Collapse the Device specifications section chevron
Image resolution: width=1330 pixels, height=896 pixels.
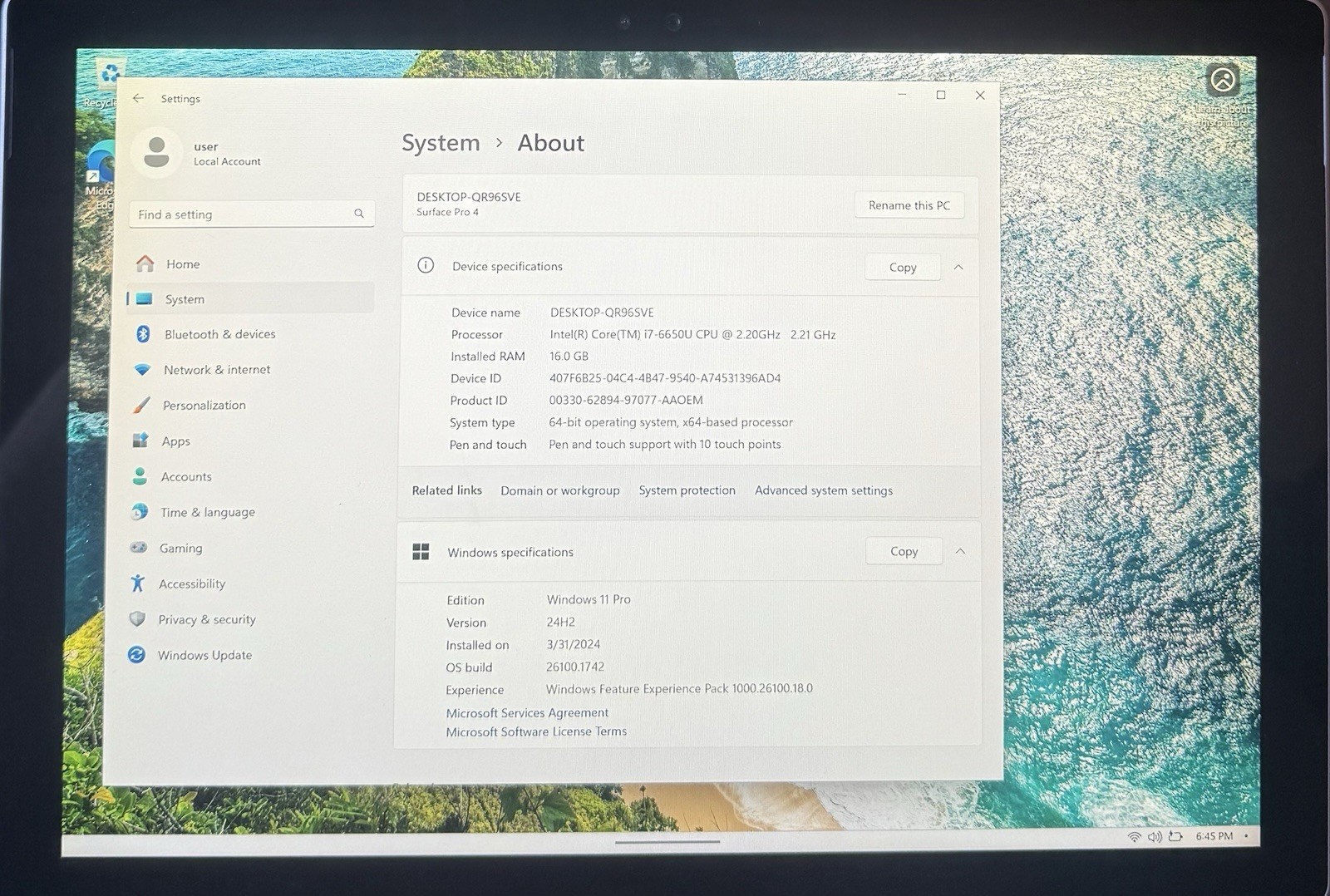pyautogui.click(x=958, y=267)
